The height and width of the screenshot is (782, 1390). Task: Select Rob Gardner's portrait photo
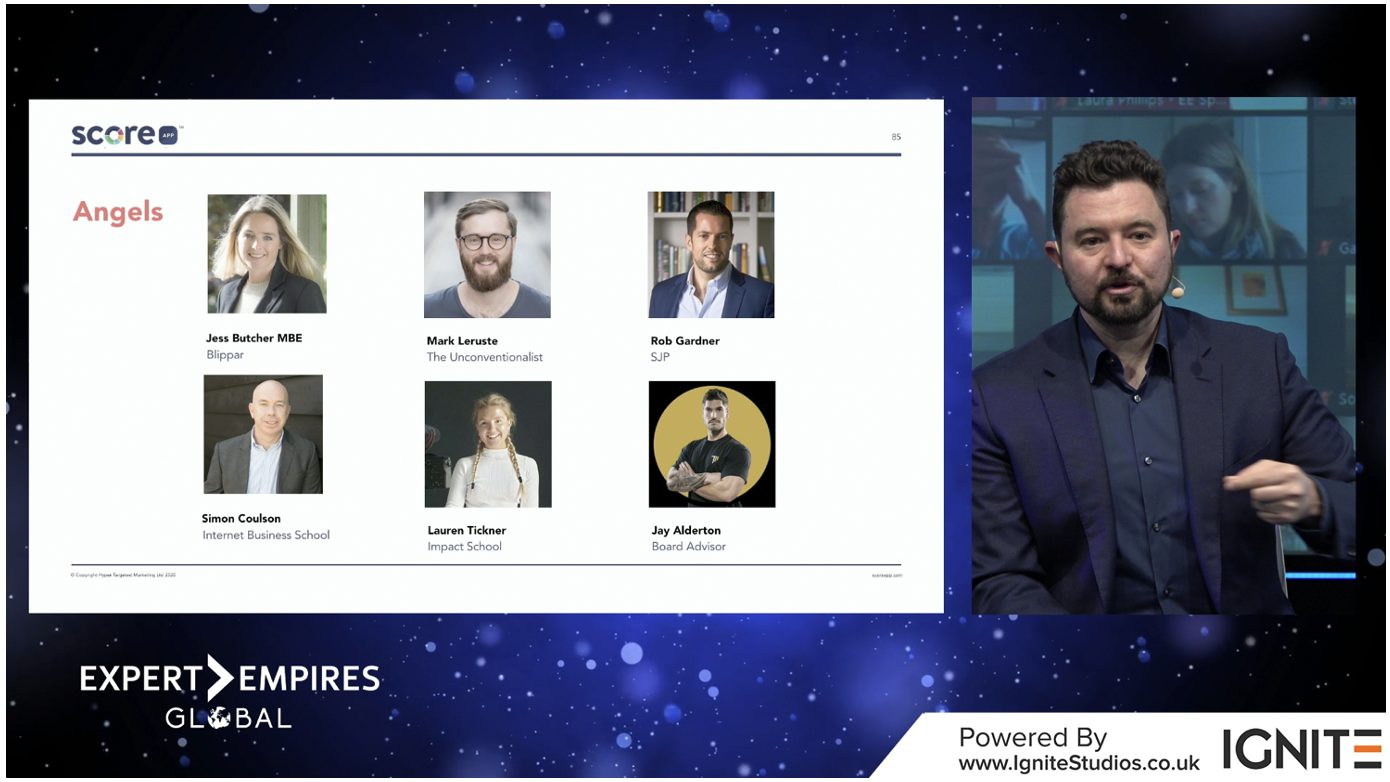coord(711,255)
